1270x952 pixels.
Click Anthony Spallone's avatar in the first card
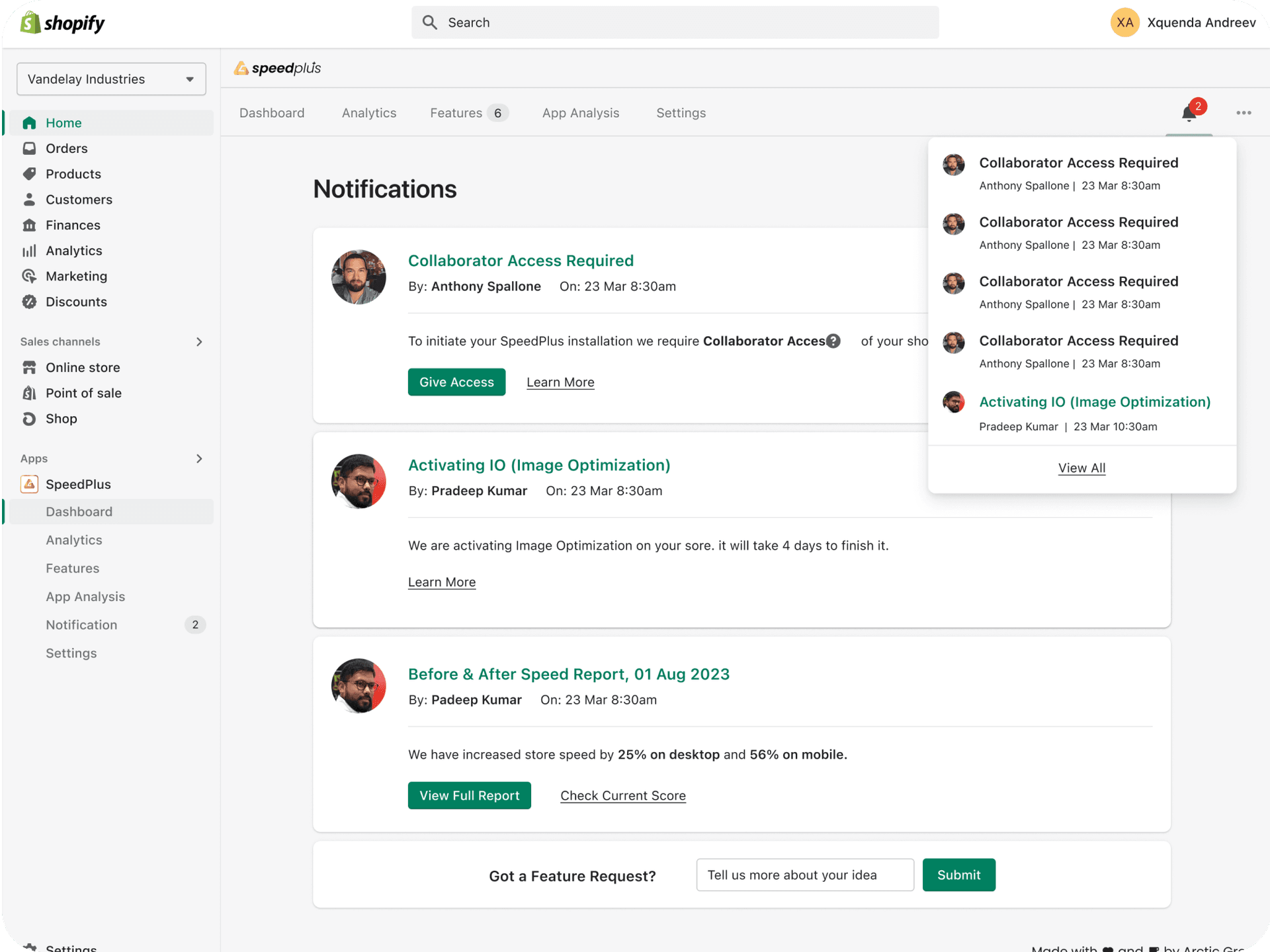(x=359, y=277)
